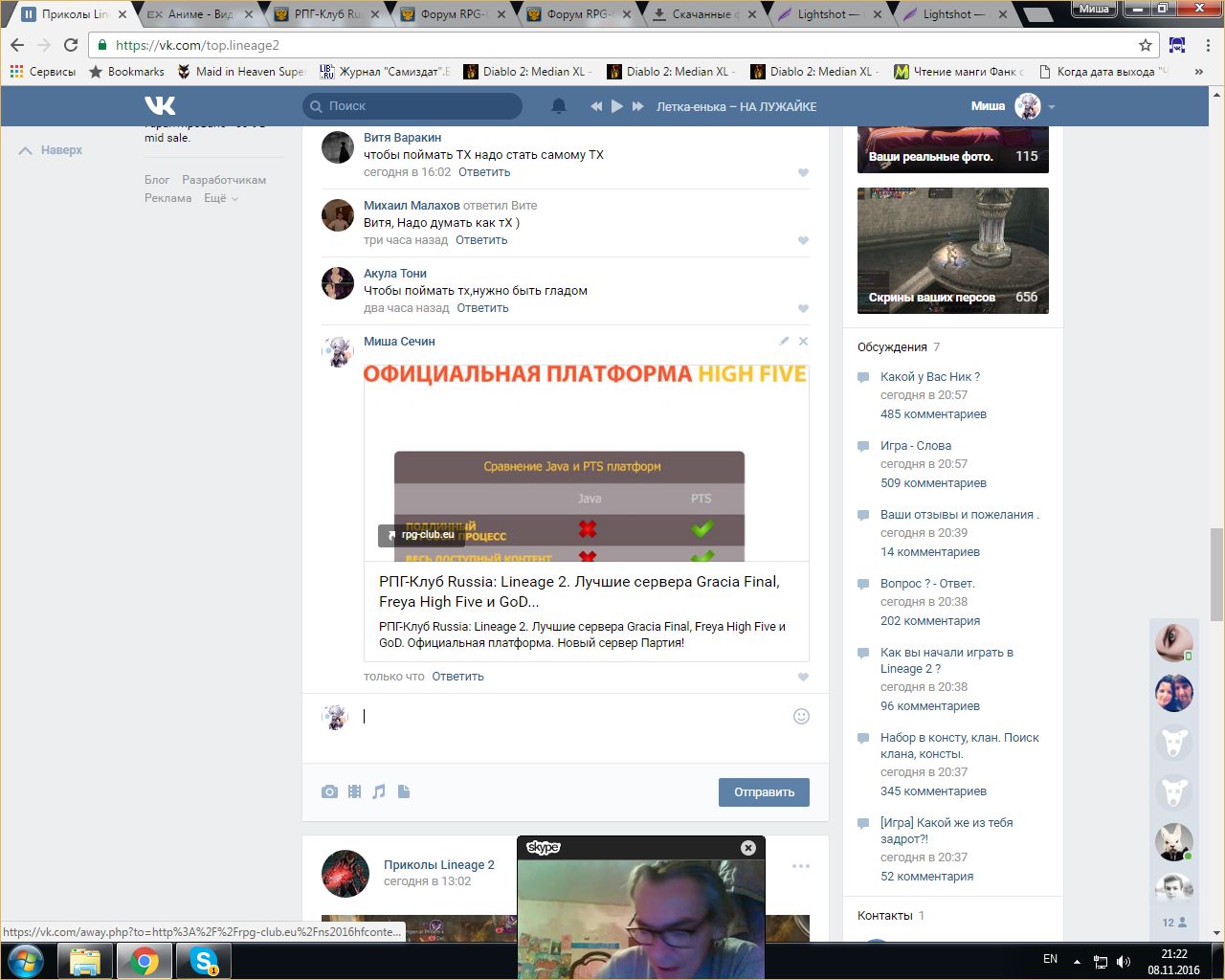Open the Разработчикам link
The height and width of the screenshot is (980, 1225).
pyautogui.click(x=224, y=180)
